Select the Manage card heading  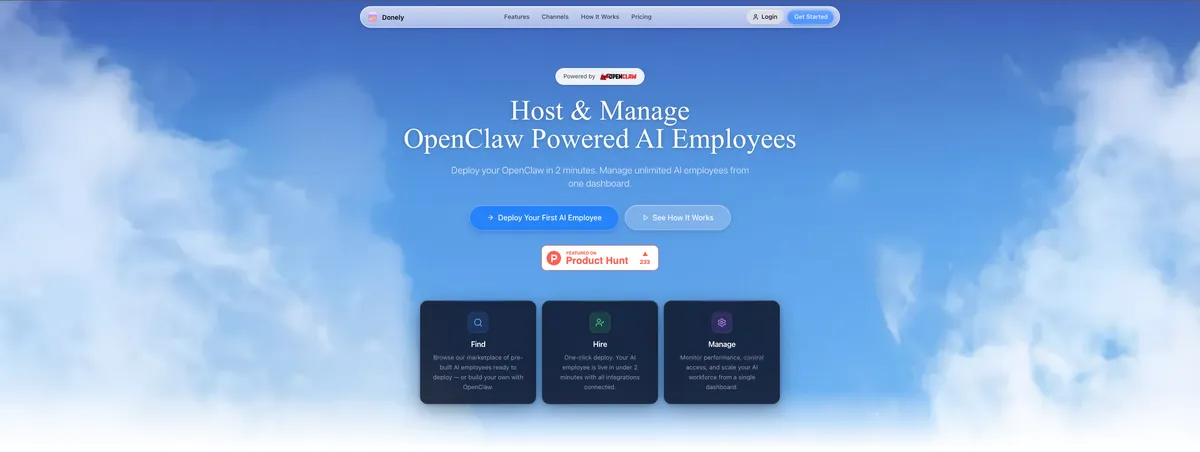[722, 344]
